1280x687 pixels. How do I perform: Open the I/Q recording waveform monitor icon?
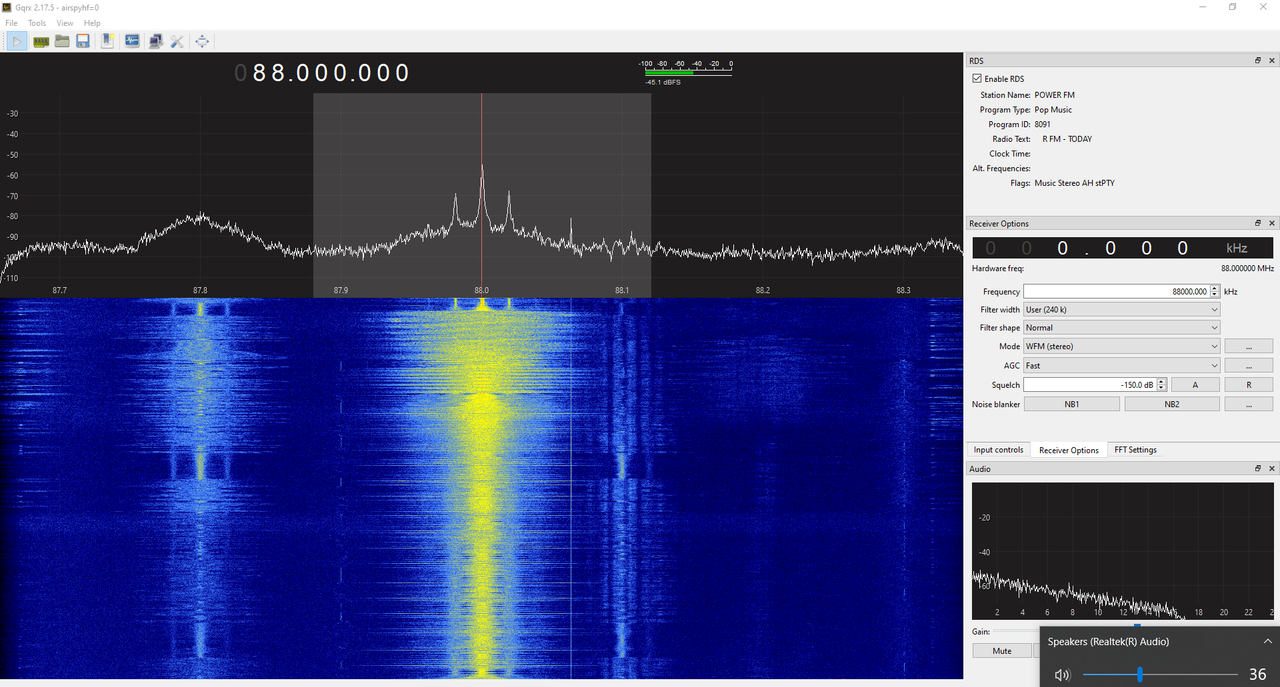tap(132, 41)
